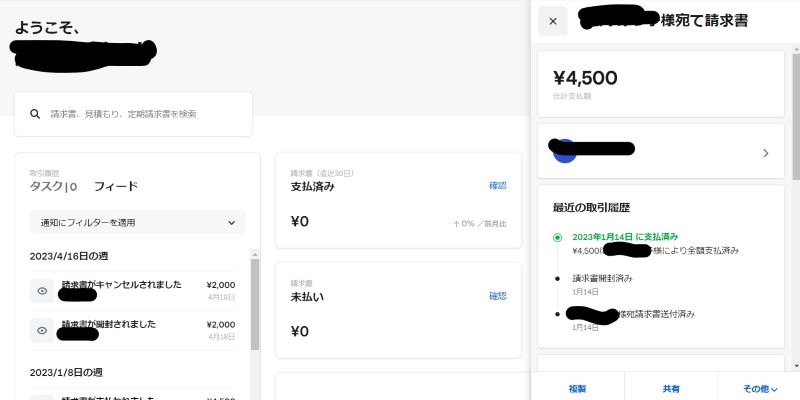800x400 pixels.
Task: Click the magnifying glass search icon
Action: (36, 114)
